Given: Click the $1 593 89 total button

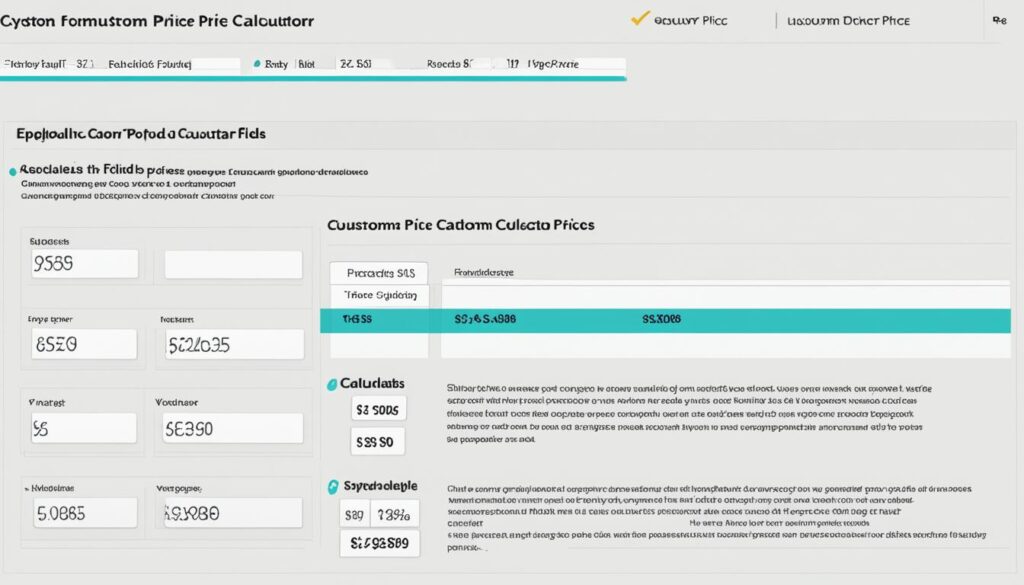Looking at the screenshot, I should 378,543.
